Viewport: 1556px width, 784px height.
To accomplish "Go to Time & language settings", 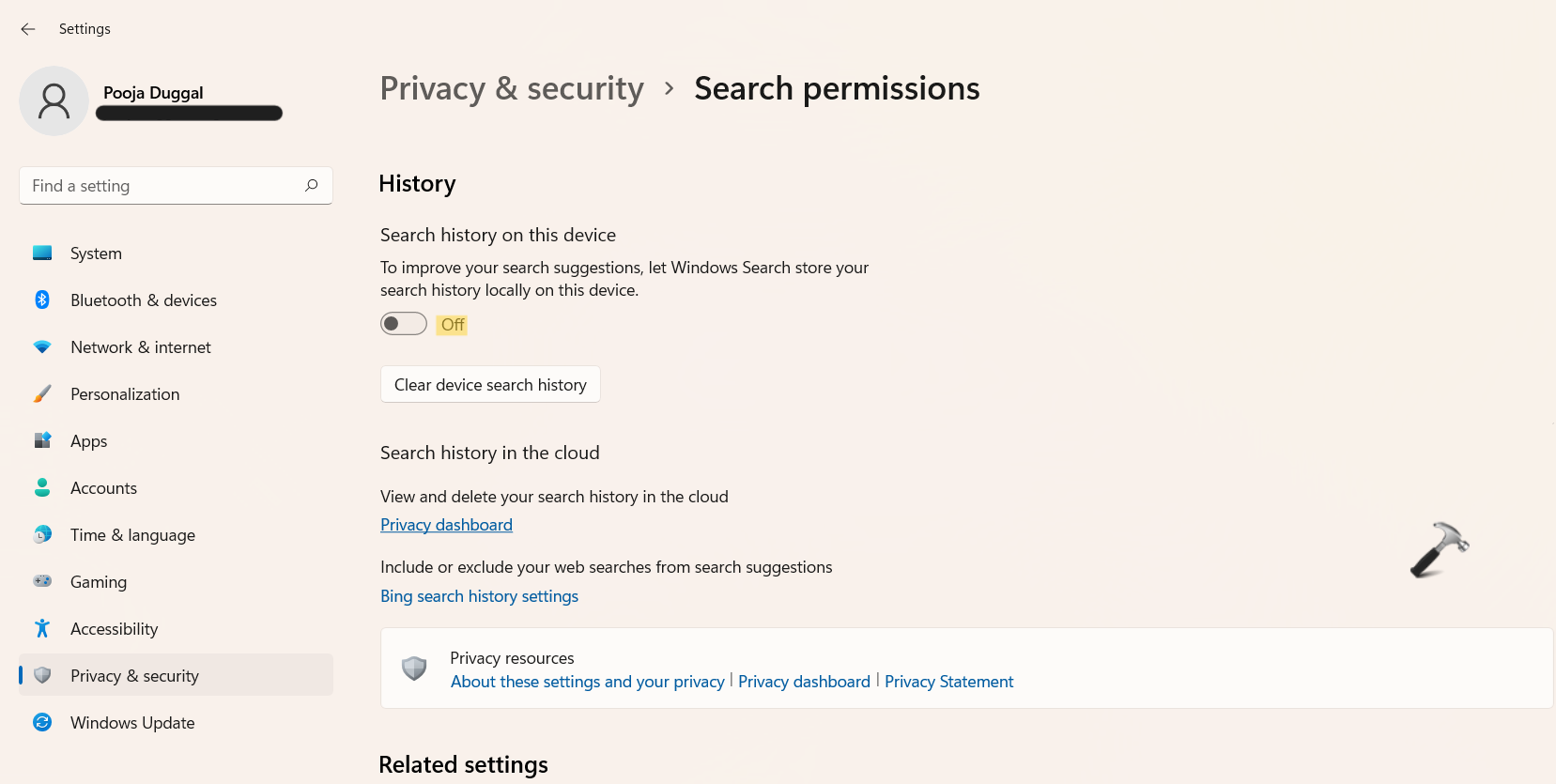I will (x=132, y=535).
